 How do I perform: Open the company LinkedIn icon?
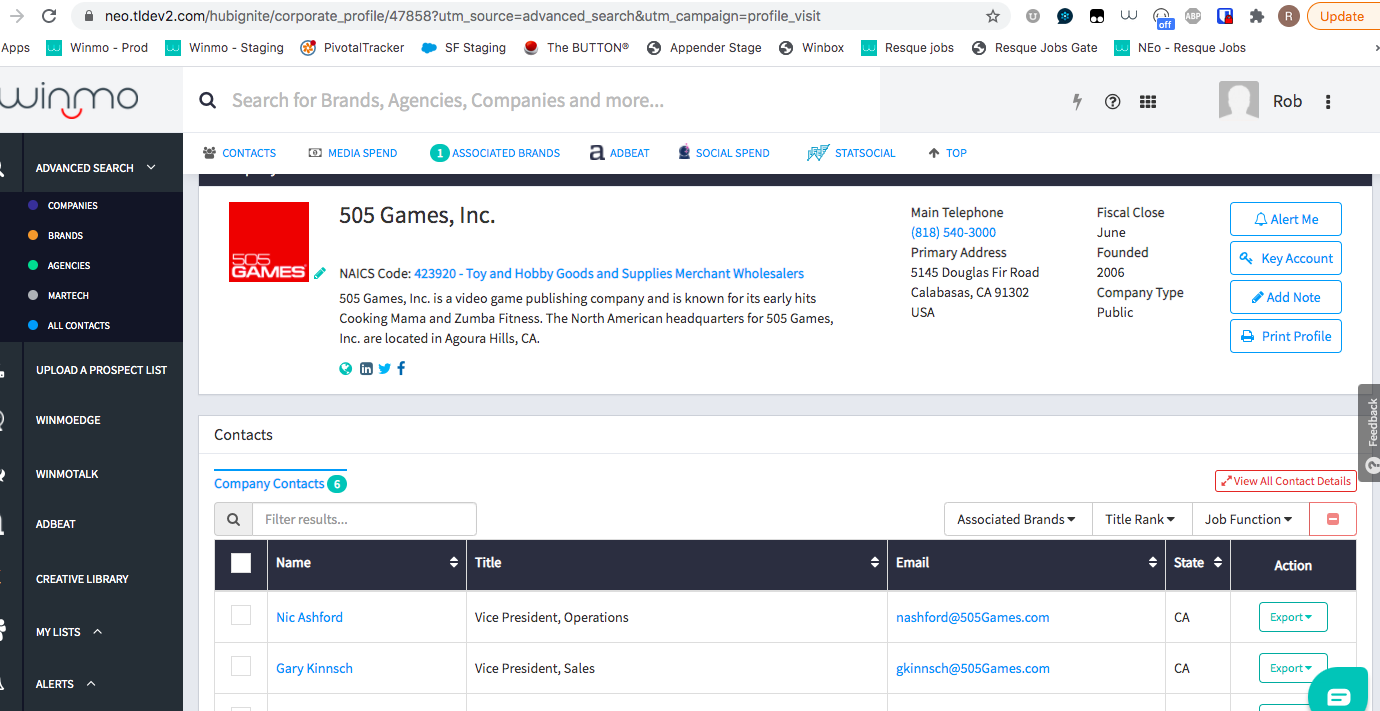pyautogui.click(x=366, y=368)
